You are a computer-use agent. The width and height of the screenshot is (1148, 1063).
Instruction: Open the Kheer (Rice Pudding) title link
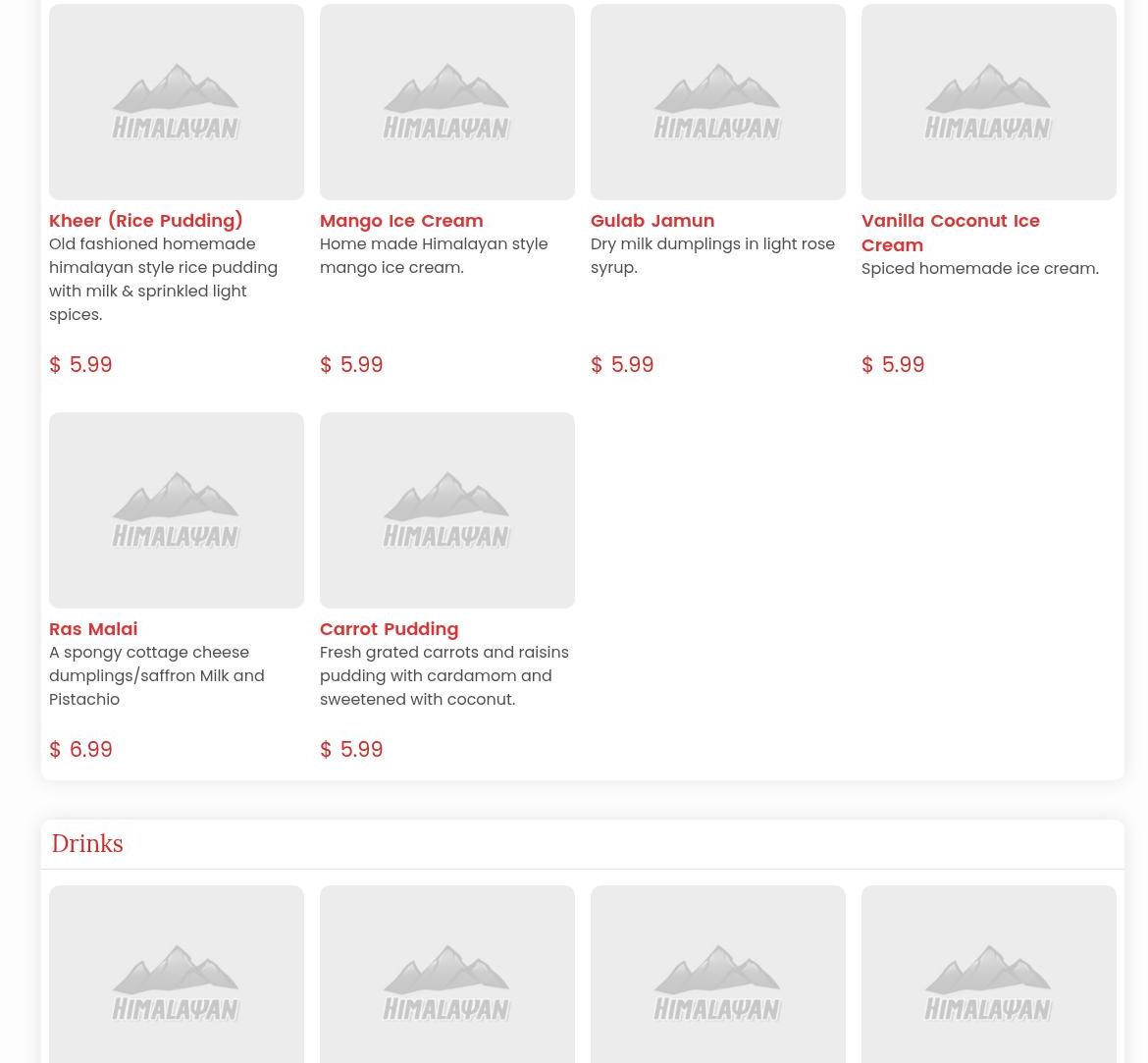(146, 221)
